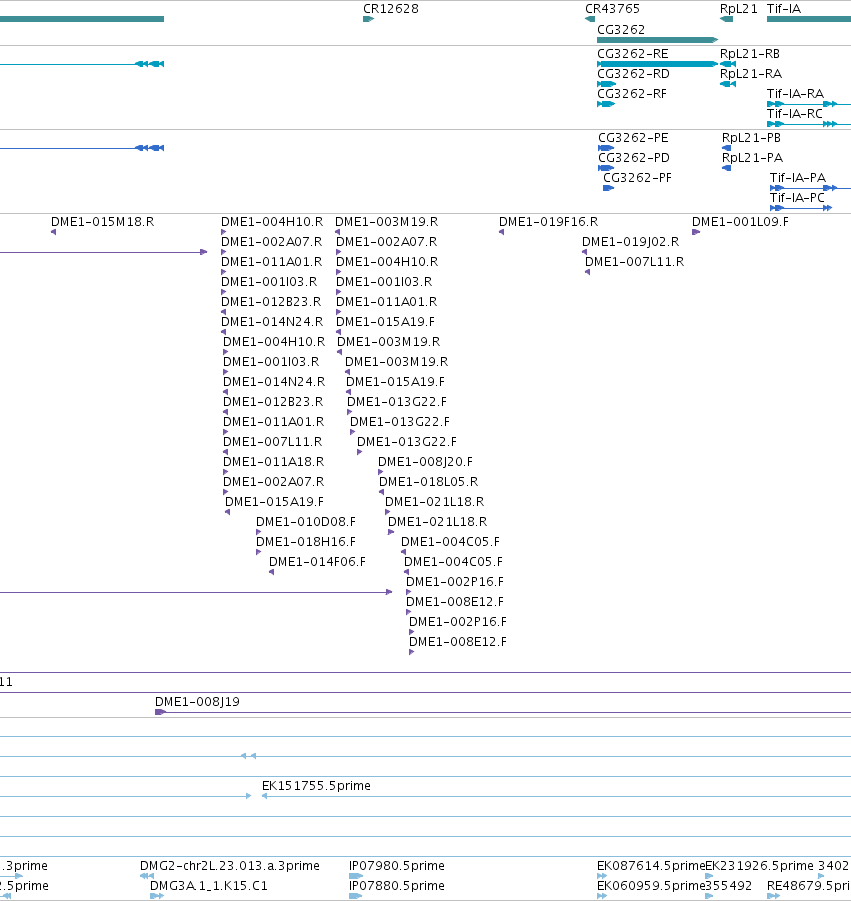Select the CR43765 gene label
Screen dimensions: 851x901
click(612, 9)
